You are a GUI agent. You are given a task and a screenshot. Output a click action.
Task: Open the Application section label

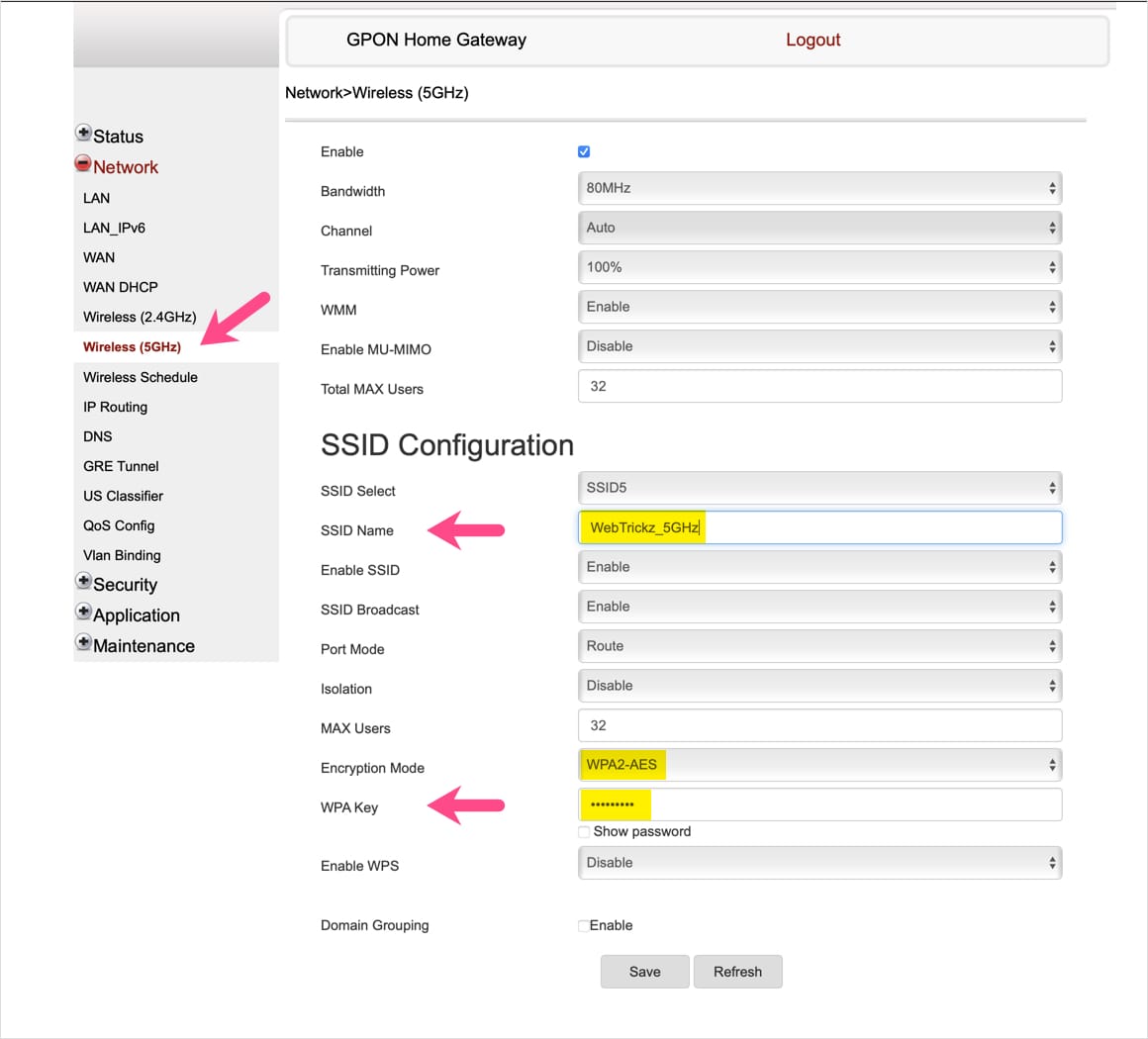click(x=137, y=615)
